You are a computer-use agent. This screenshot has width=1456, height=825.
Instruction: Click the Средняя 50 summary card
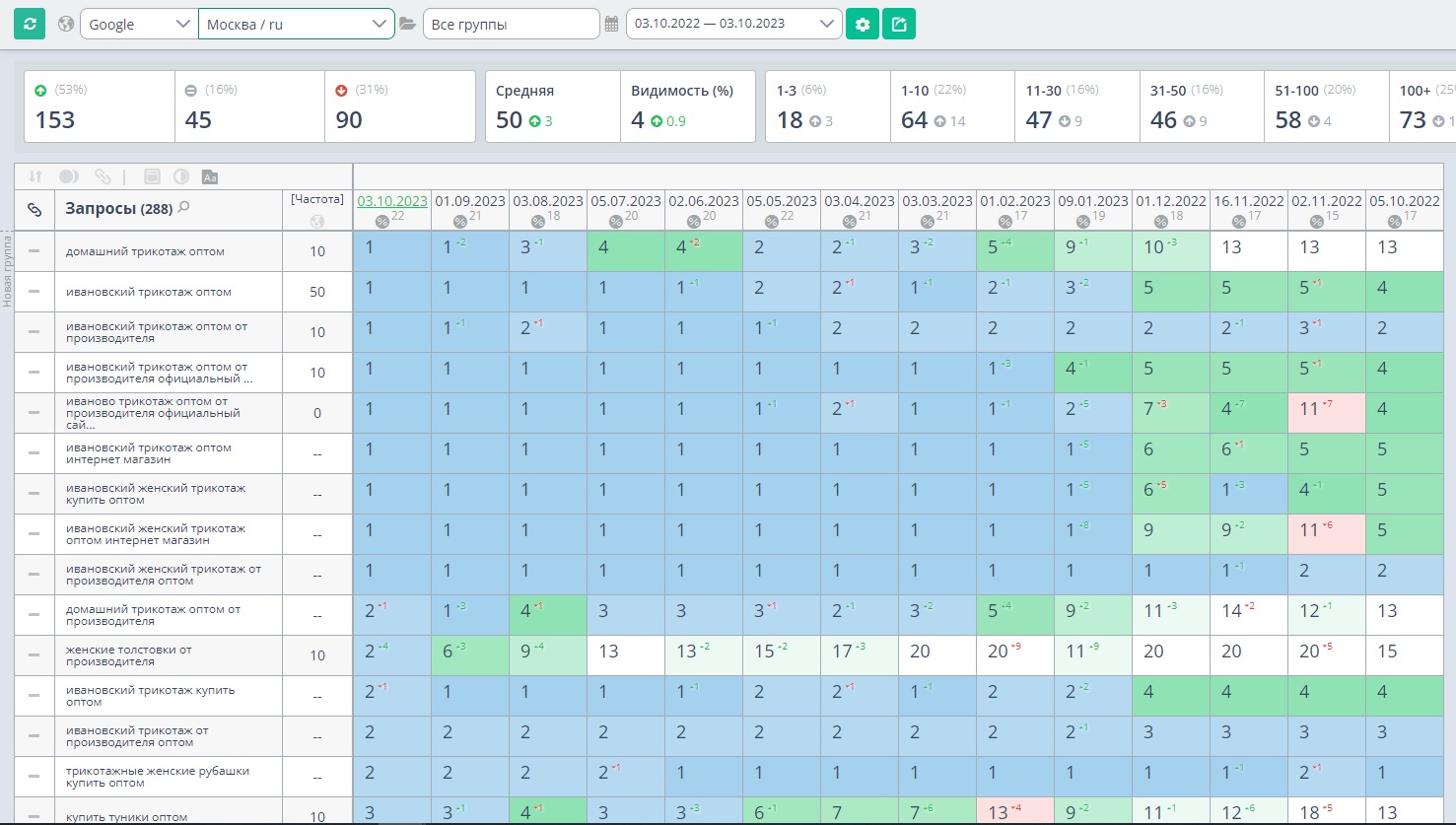pyautogui.click(x=553, y=106)
